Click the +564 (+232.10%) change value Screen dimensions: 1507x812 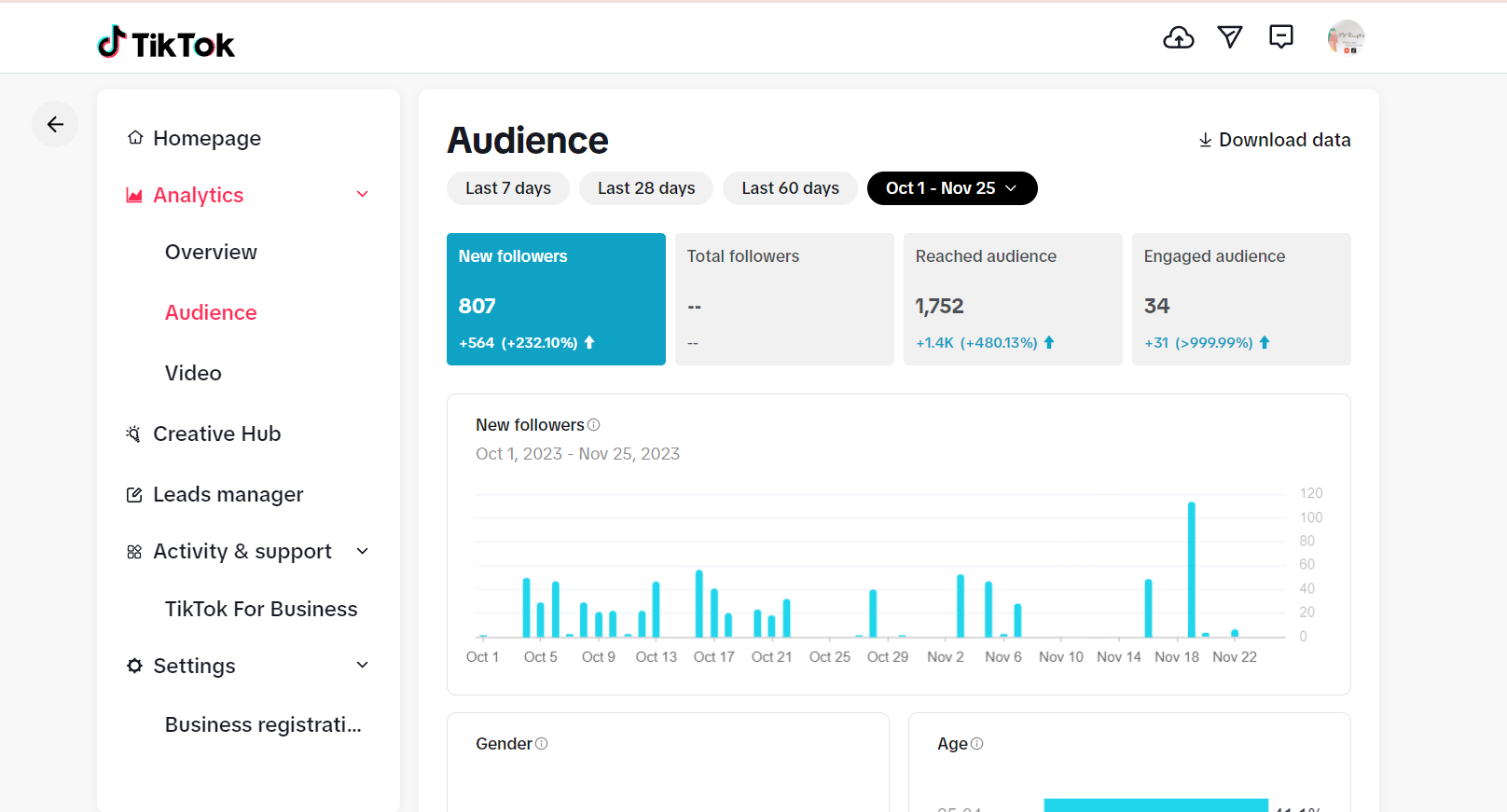[x=527, y=343]
